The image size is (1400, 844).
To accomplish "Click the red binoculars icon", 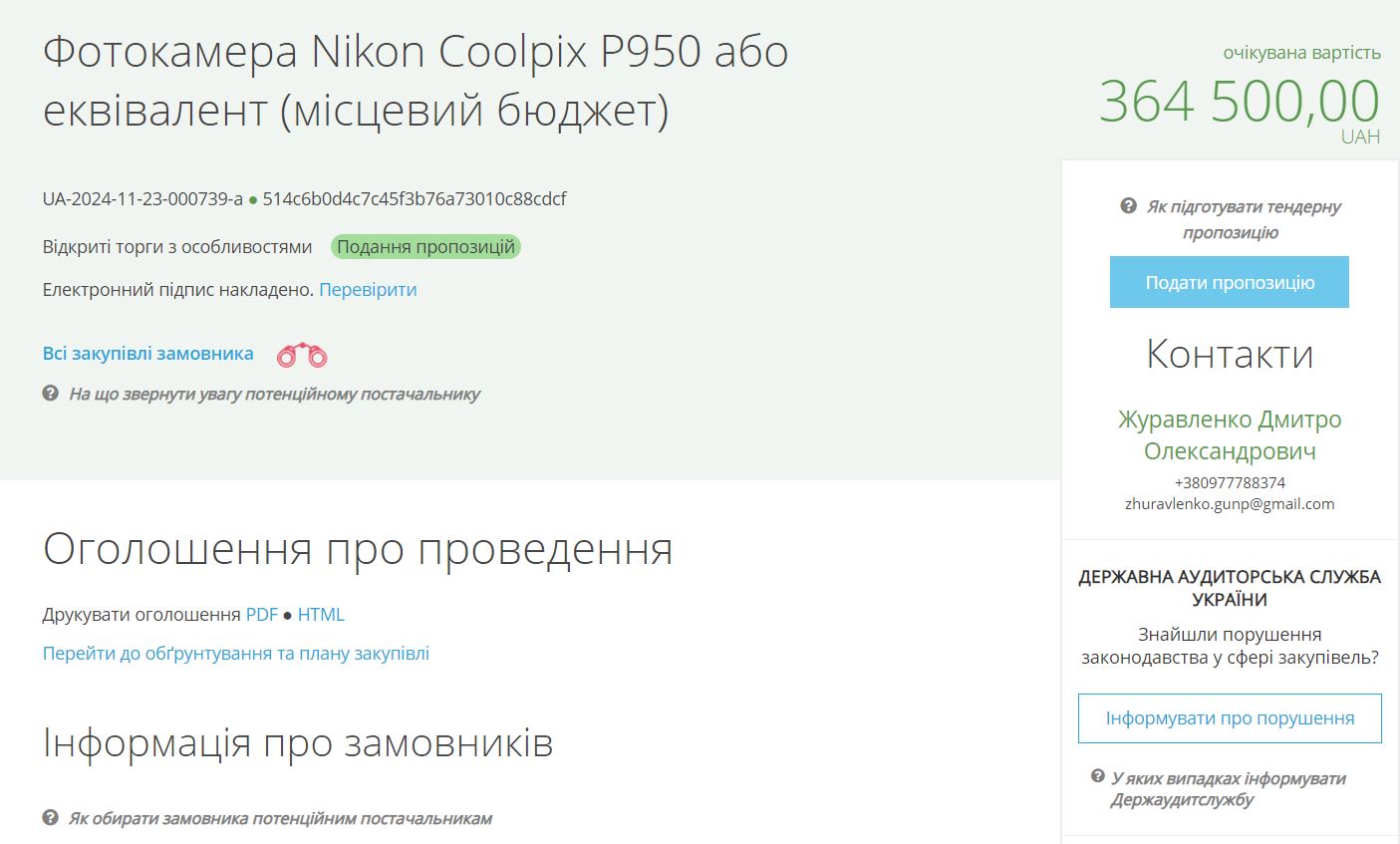I will (302, 355).
